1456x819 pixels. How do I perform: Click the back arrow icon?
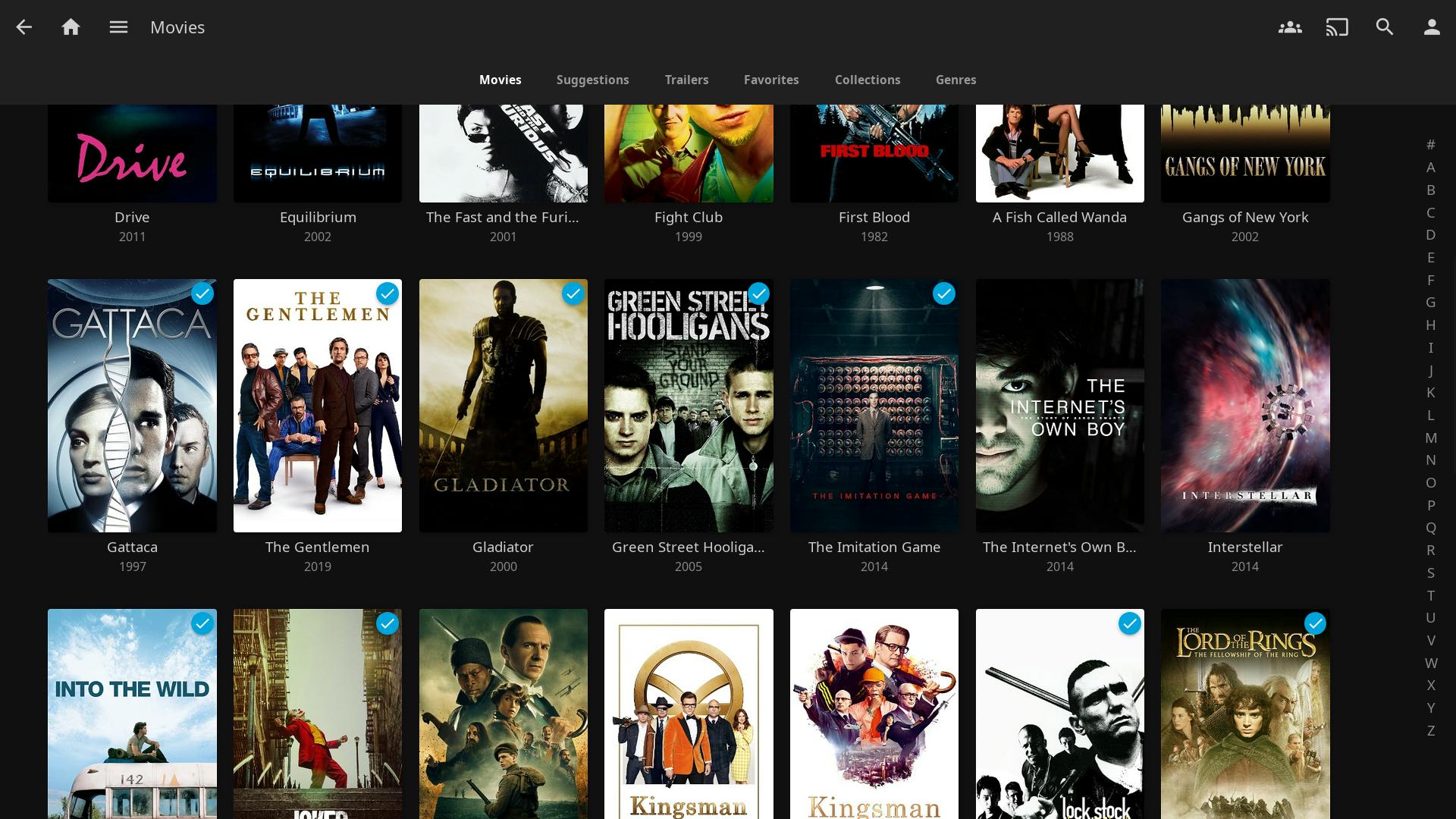[x=24, y=27]
